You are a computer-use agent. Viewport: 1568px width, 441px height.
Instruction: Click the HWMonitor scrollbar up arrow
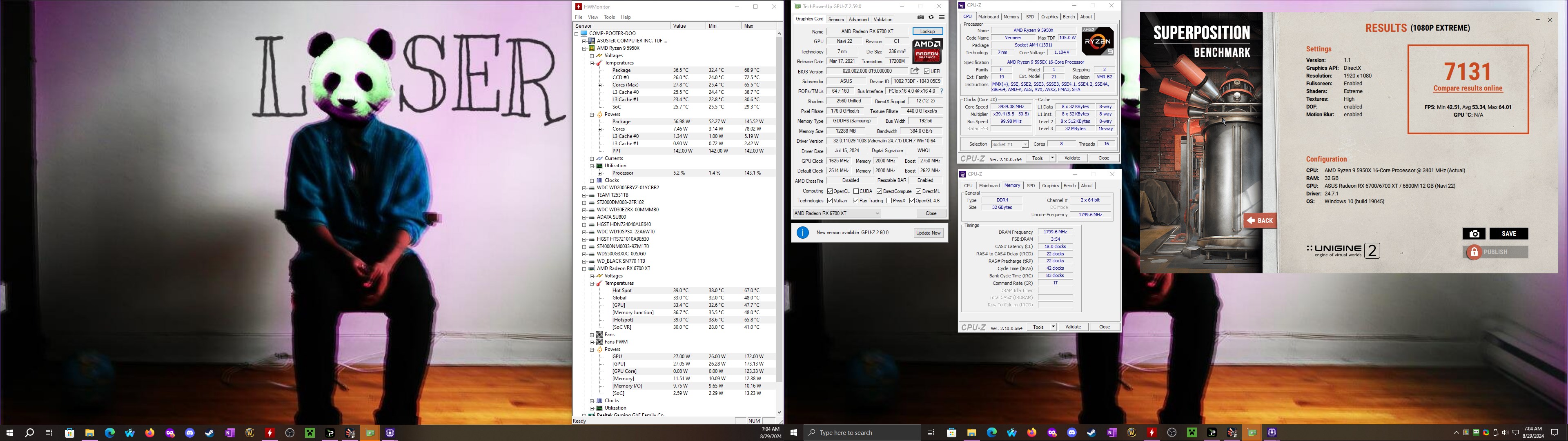(x=779, y=33)
